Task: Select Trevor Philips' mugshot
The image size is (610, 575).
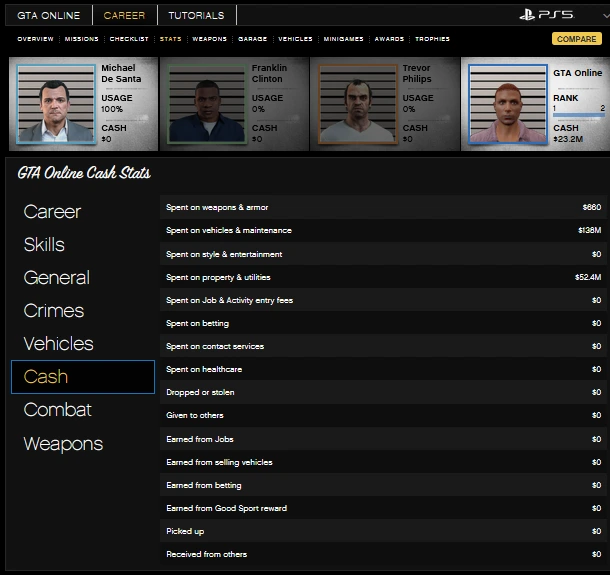Action: (x=358, y=104)
